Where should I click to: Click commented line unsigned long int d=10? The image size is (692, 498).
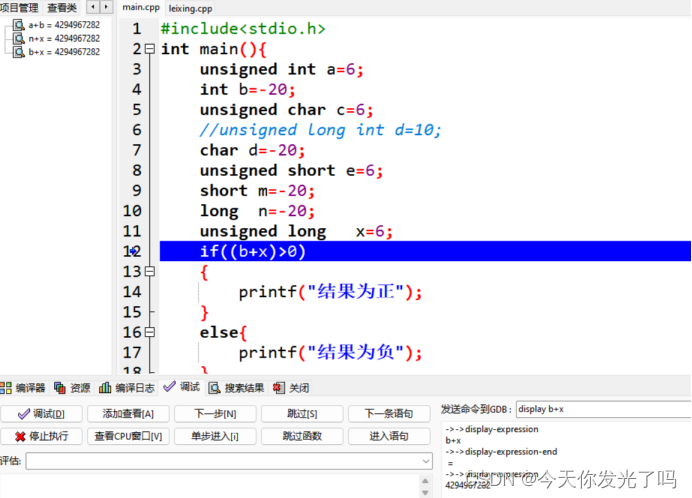tap(320, 130)
